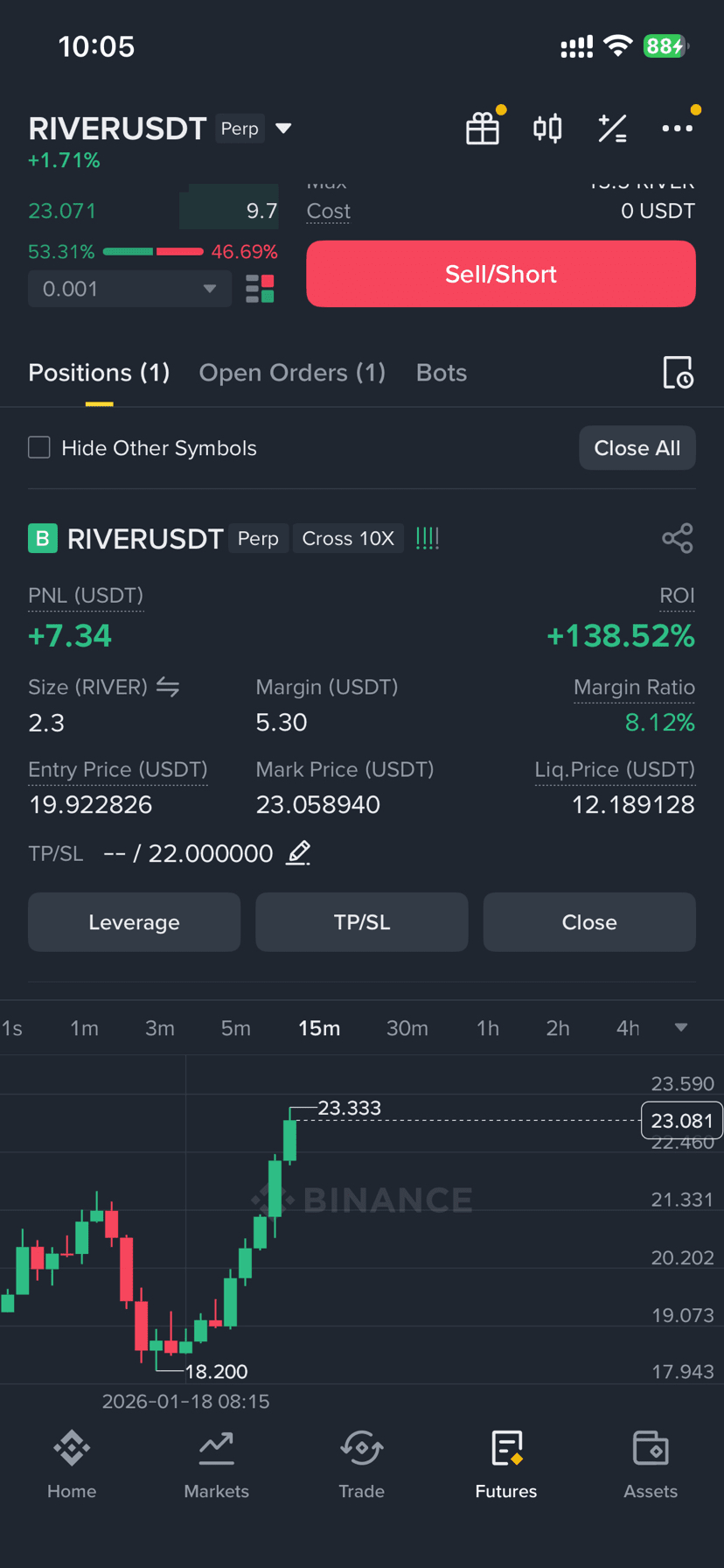Tap the Margin Ratio label

coord(634,688)
